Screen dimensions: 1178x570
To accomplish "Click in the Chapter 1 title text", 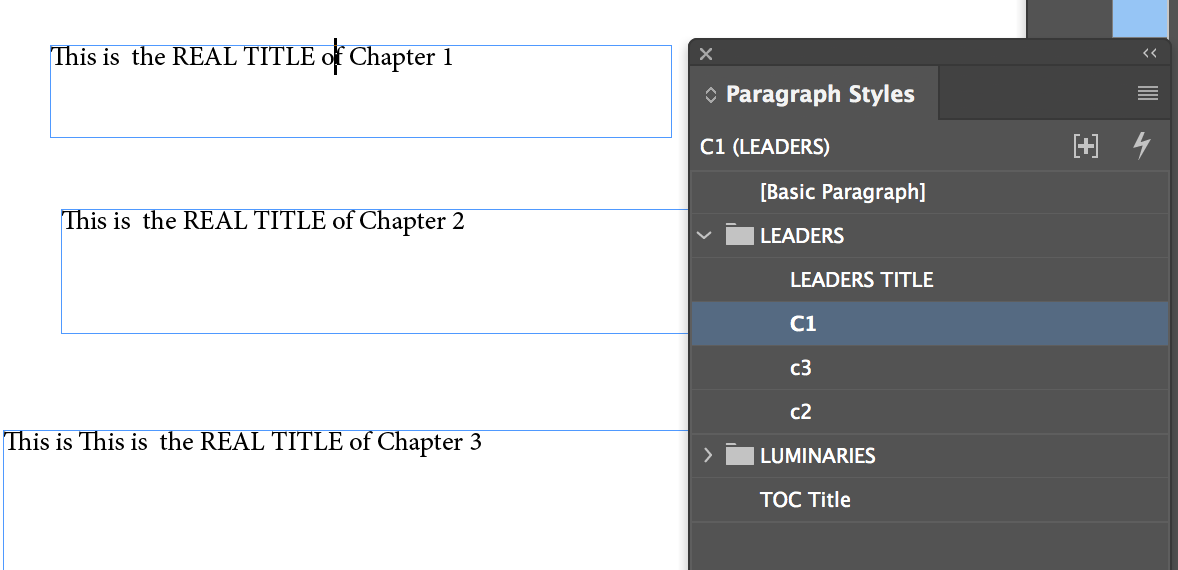I will (x=251, y=58).
